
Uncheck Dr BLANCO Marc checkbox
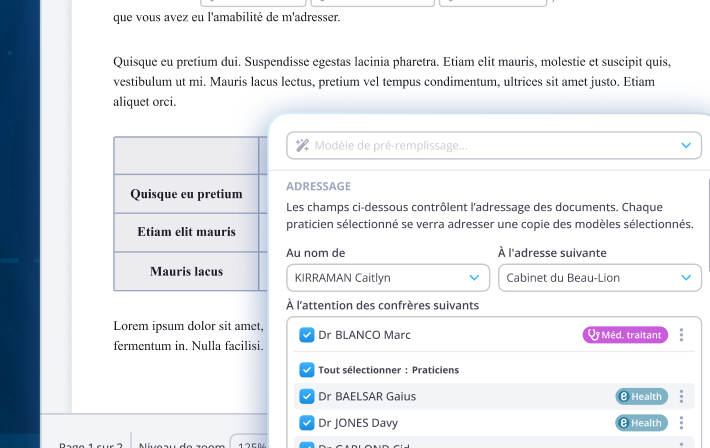(x=307, y=335)
